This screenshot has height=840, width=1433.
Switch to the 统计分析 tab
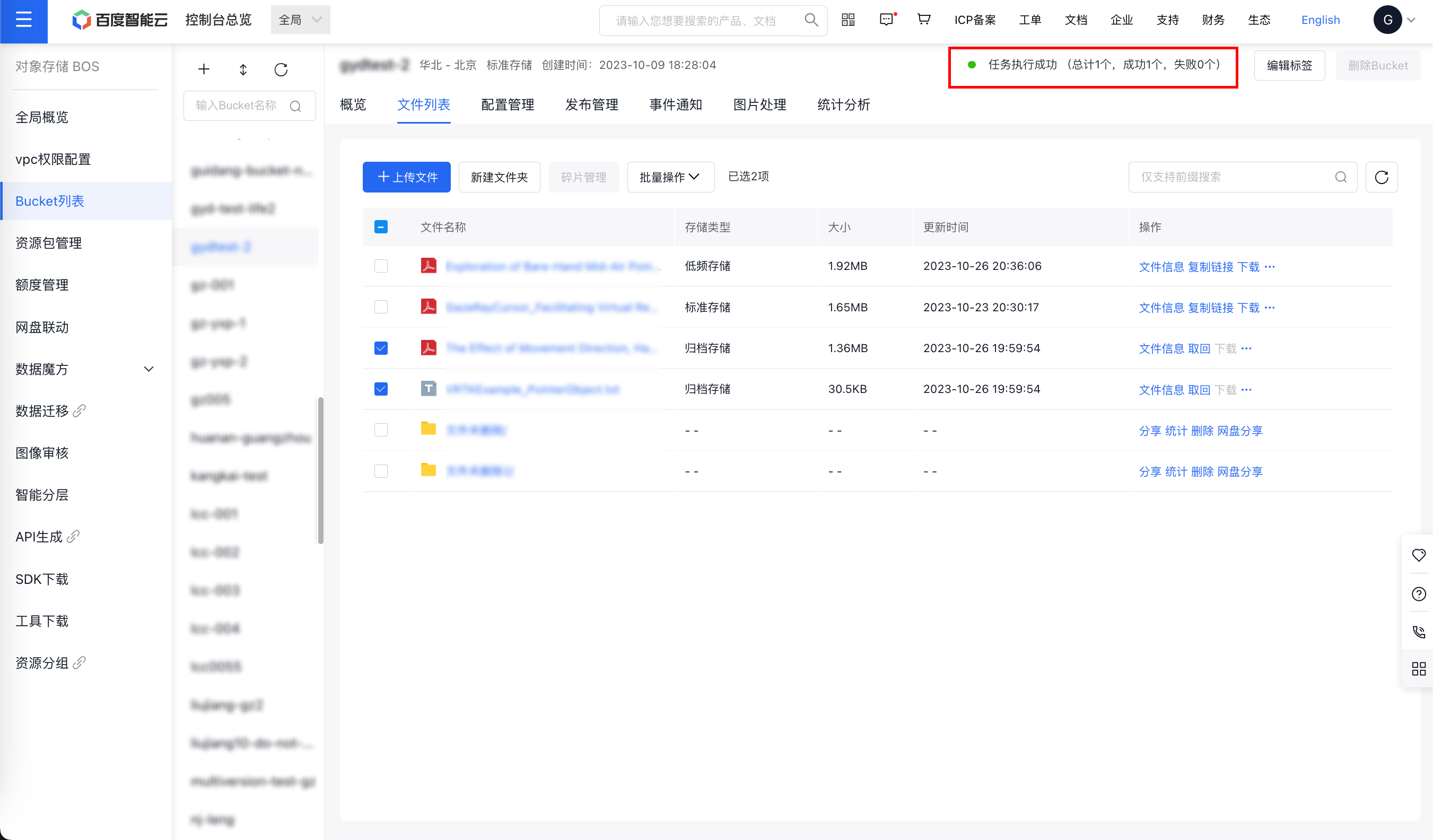[844, 104]
